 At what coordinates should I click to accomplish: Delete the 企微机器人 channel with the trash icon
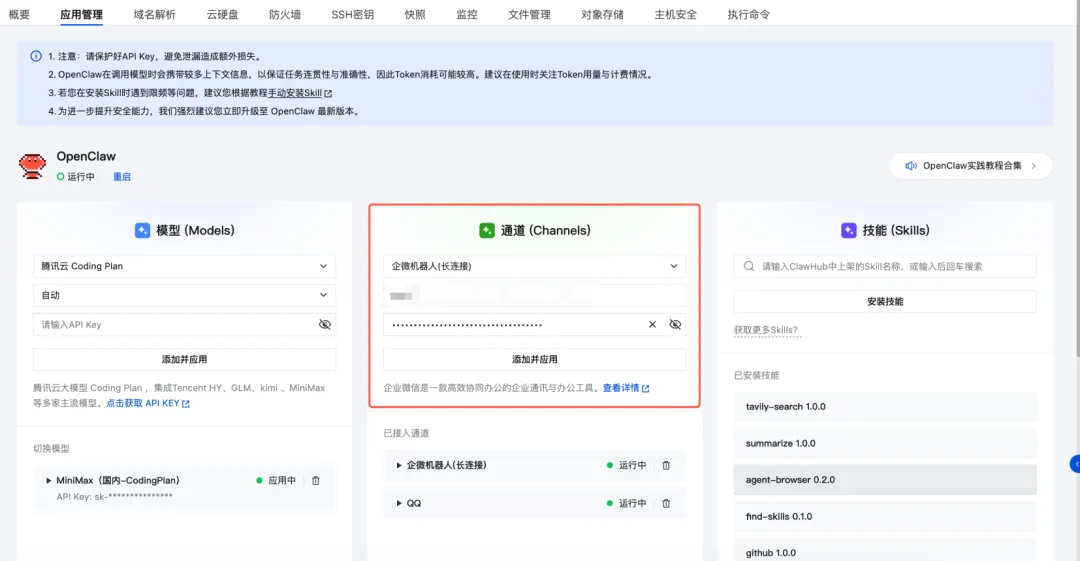(666, 465)
